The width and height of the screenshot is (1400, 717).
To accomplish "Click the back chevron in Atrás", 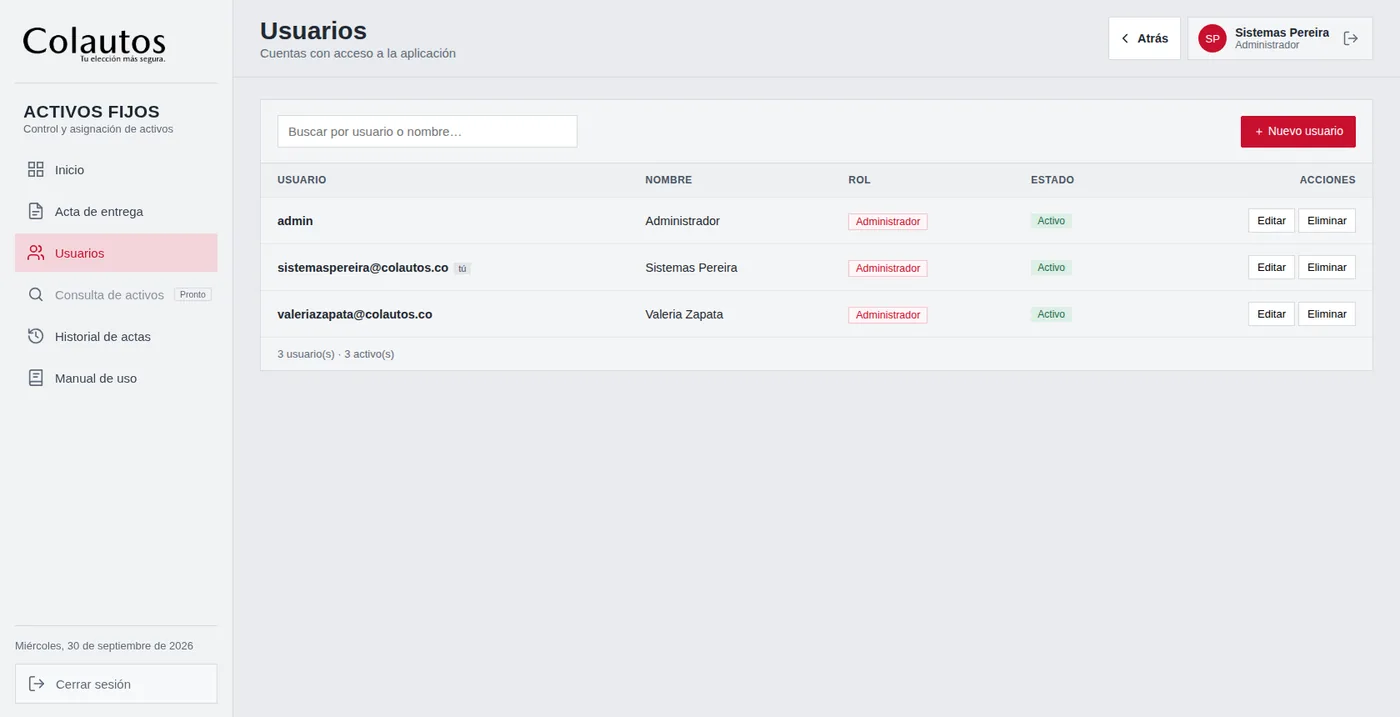I will click(1125, 38).
